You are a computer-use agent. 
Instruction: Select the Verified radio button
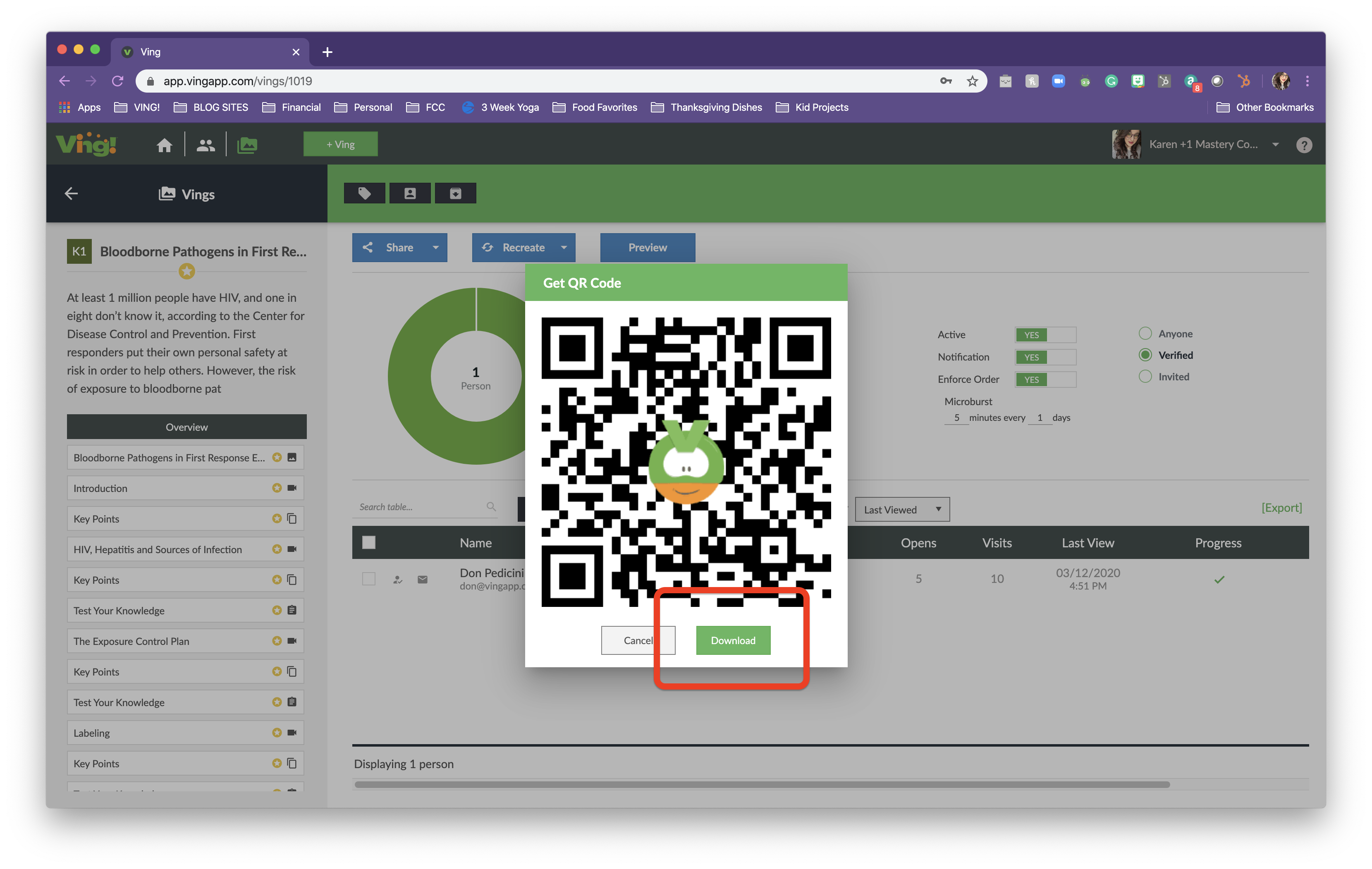click(x=1145, y=355)
